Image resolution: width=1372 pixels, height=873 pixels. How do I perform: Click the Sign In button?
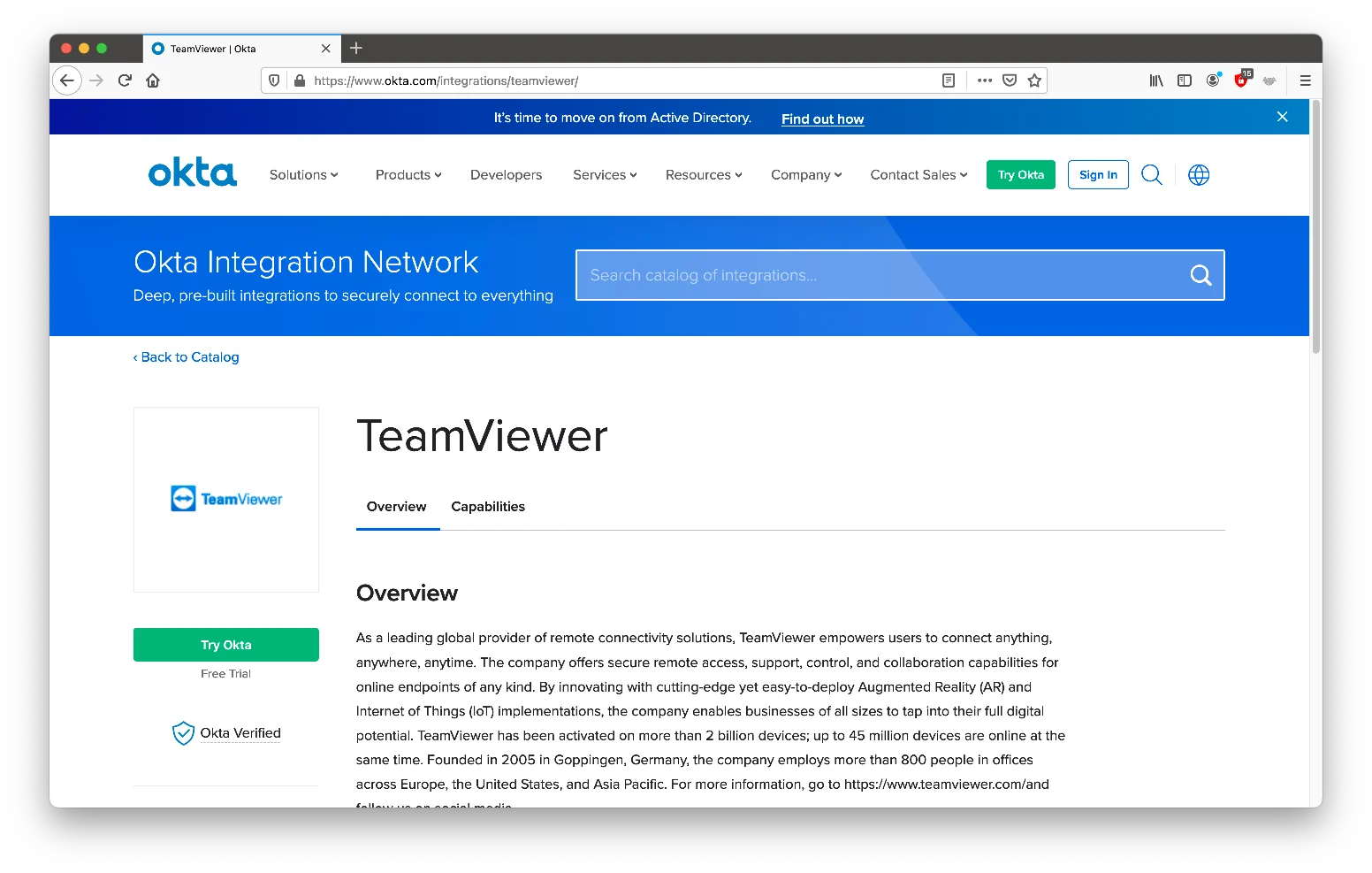(1098, 175)
